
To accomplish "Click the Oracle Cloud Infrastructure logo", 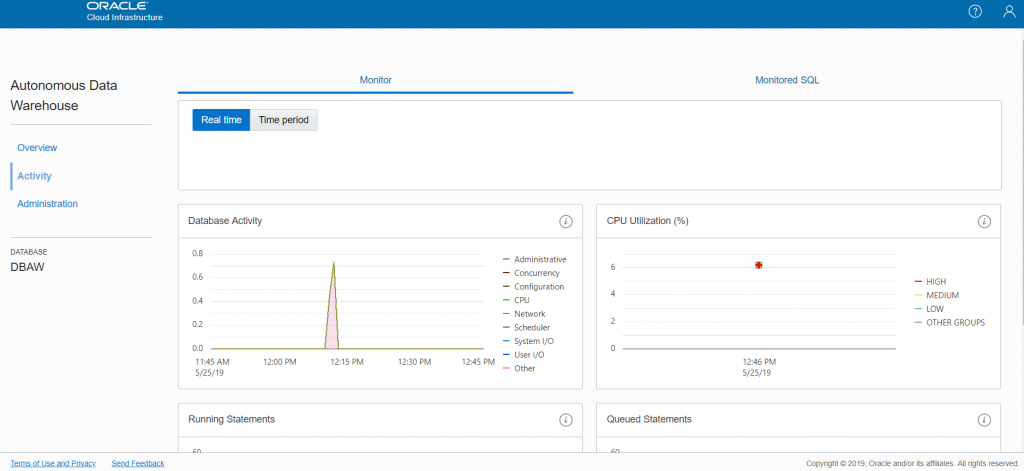I will 124,11.
